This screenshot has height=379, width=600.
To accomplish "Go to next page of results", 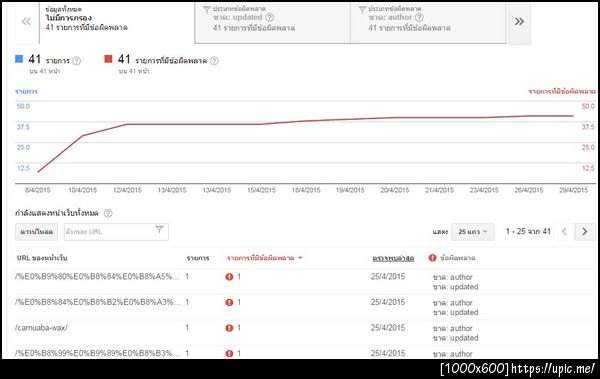I will pos(585,232).
